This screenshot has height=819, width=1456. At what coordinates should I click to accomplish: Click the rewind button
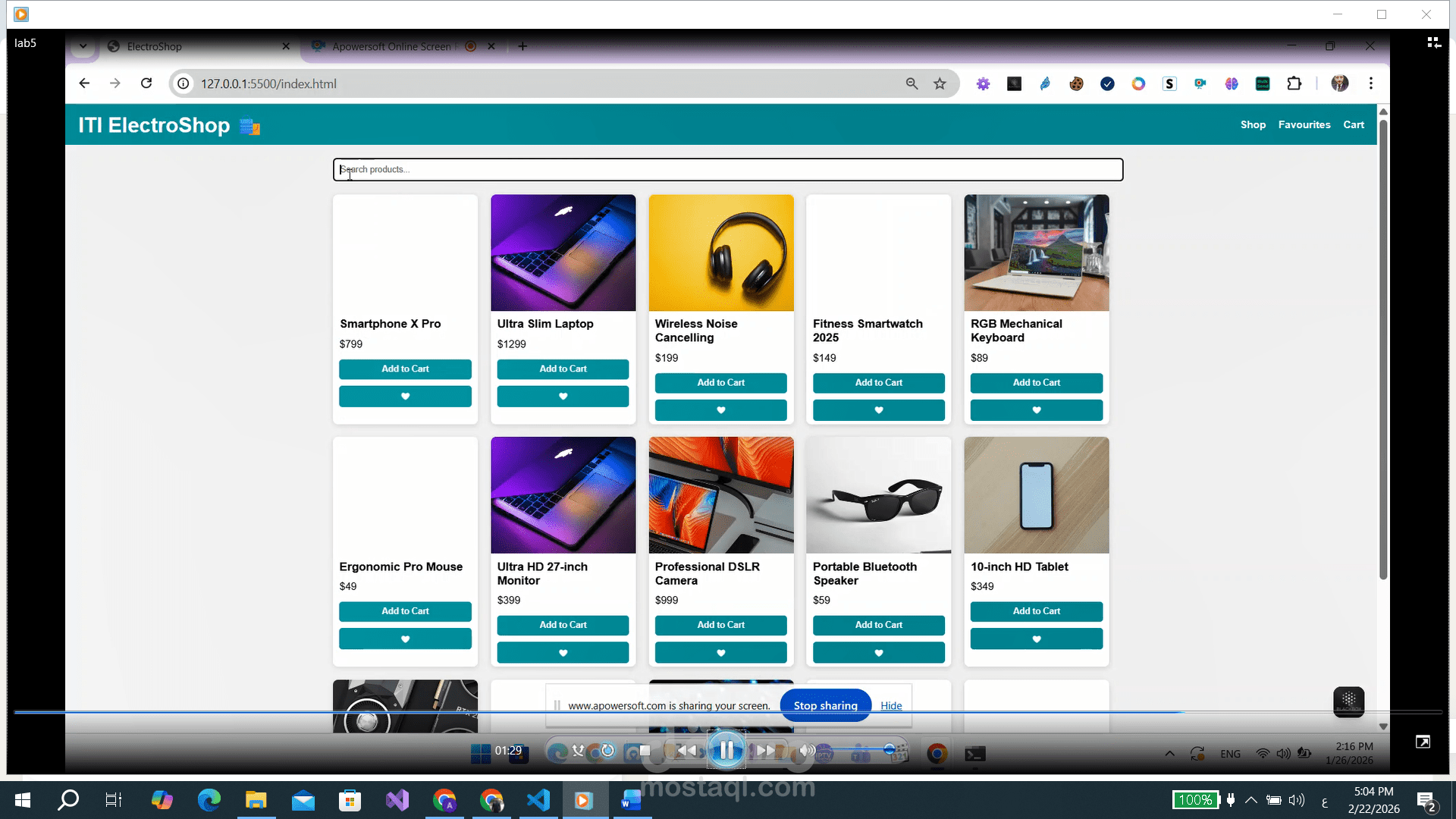pos(686,751)
